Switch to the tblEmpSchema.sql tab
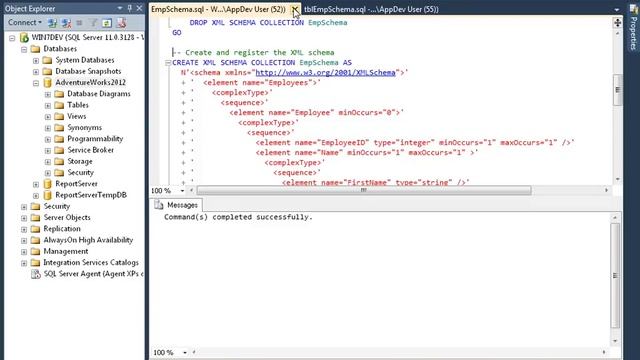The width and height of the screenshot is (640, 360). coord(371,9)
